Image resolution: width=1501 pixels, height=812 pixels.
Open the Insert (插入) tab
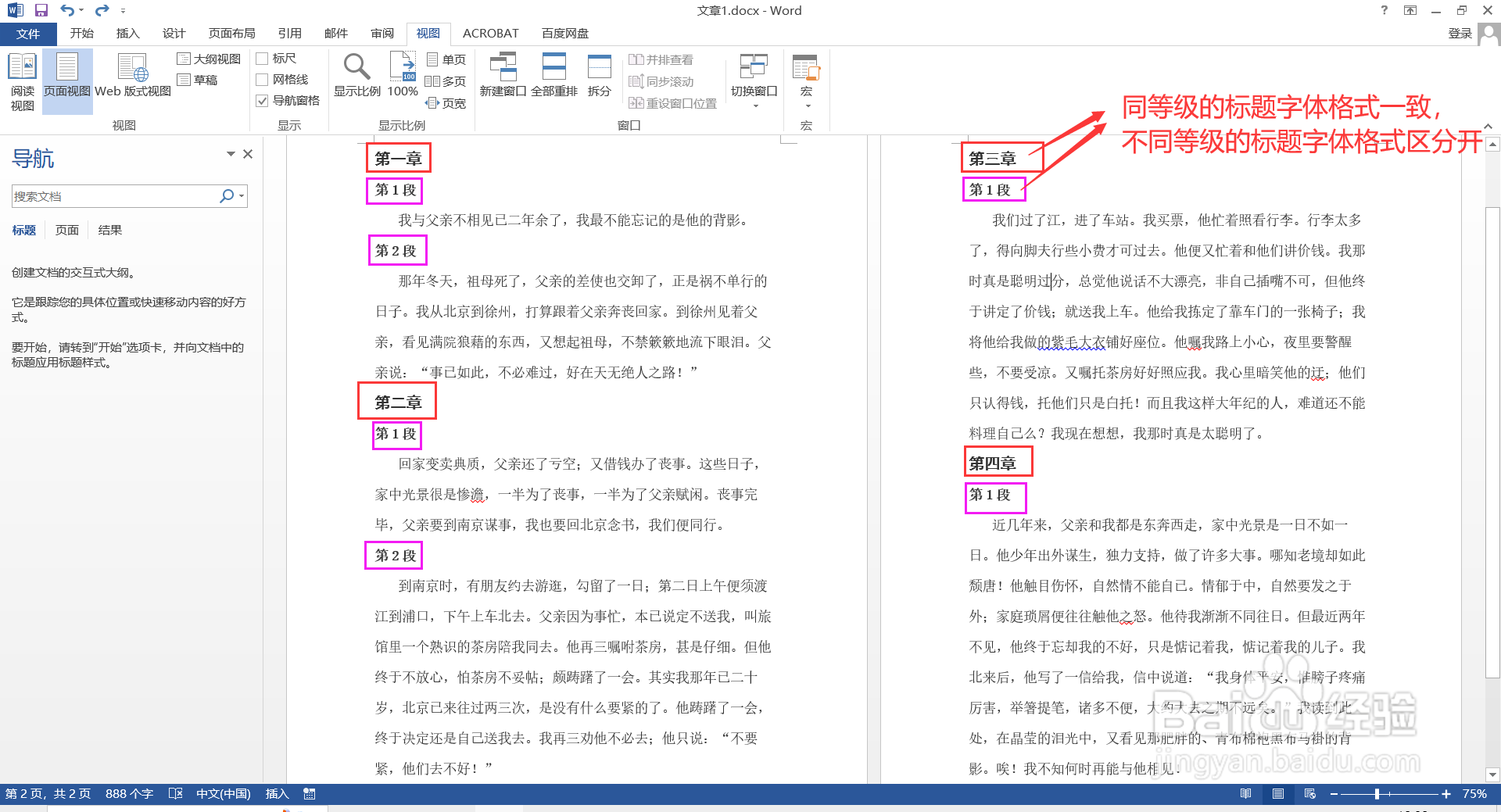127,34
